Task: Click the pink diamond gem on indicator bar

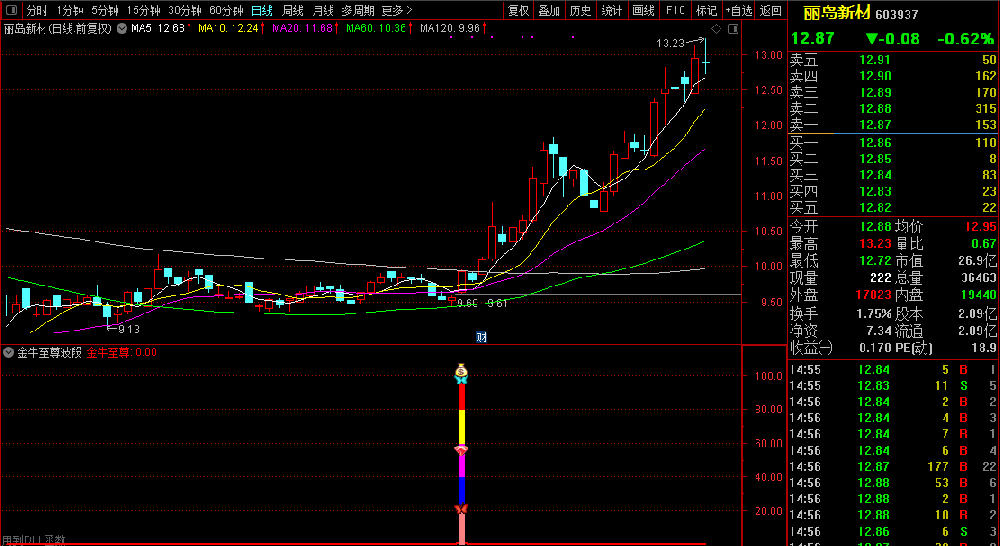Action: (x=461, y=452)
